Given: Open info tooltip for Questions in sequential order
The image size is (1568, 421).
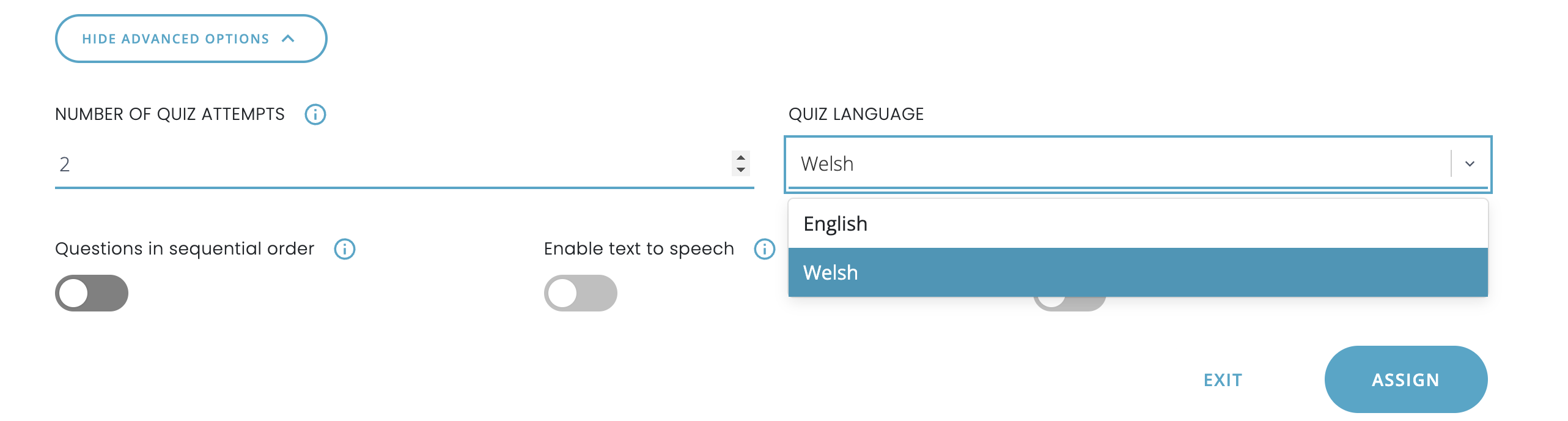Looking at the screenshot, I should click(345, 249).
